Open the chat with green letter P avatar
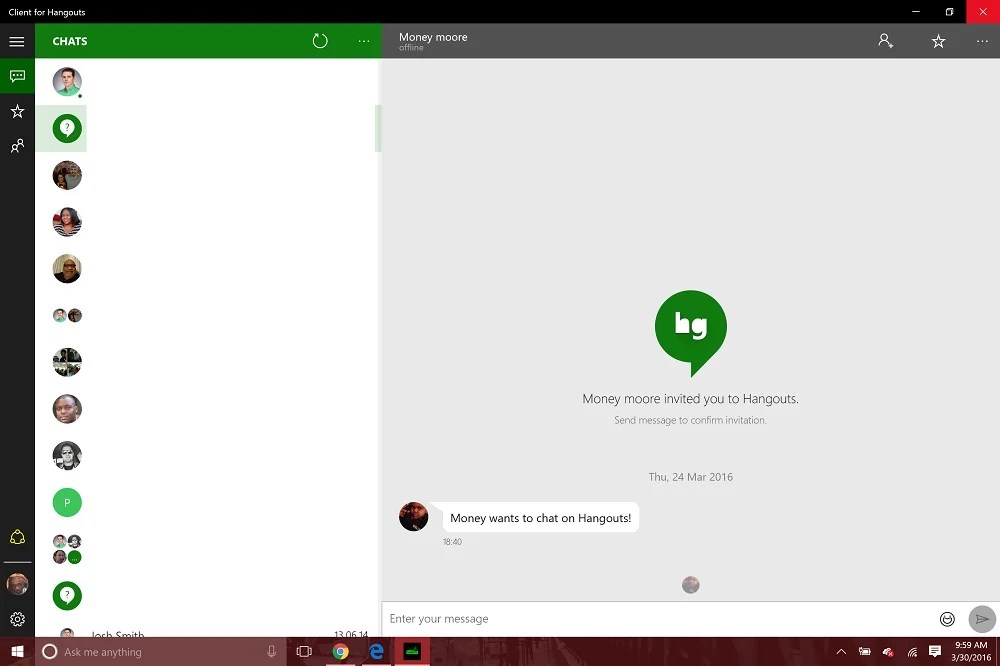The width and height of the screenshot is (1000, 666). coord(67,502)
